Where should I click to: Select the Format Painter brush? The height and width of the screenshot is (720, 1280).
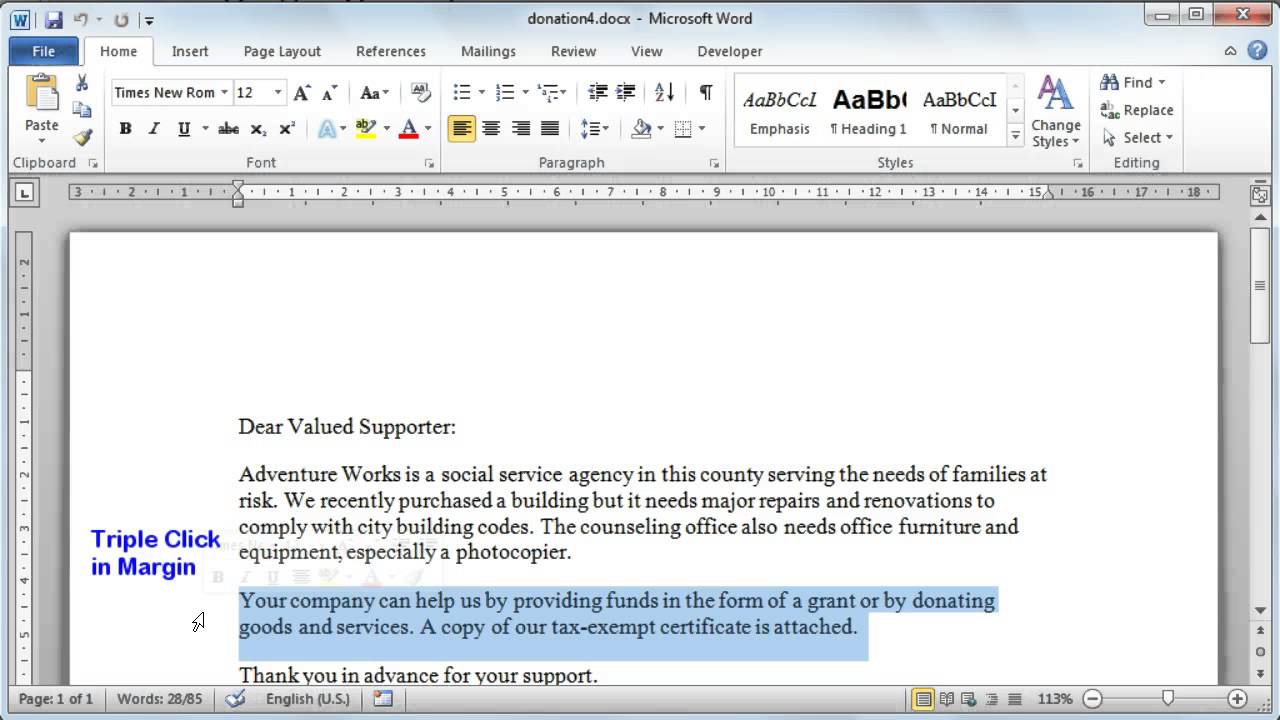[x=82, y=137]
